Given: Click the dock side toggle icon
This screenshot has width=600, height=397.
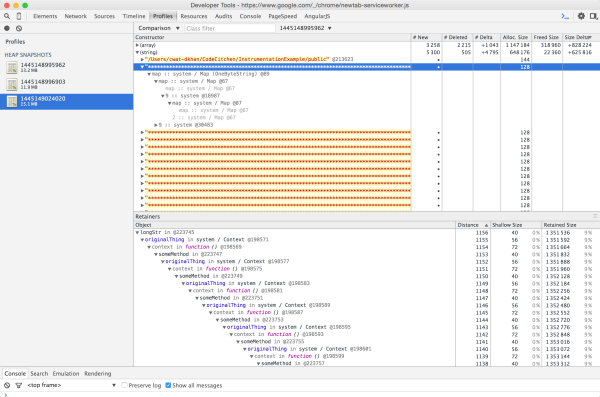Looking at the screenshot, I should tap(593, 16).
